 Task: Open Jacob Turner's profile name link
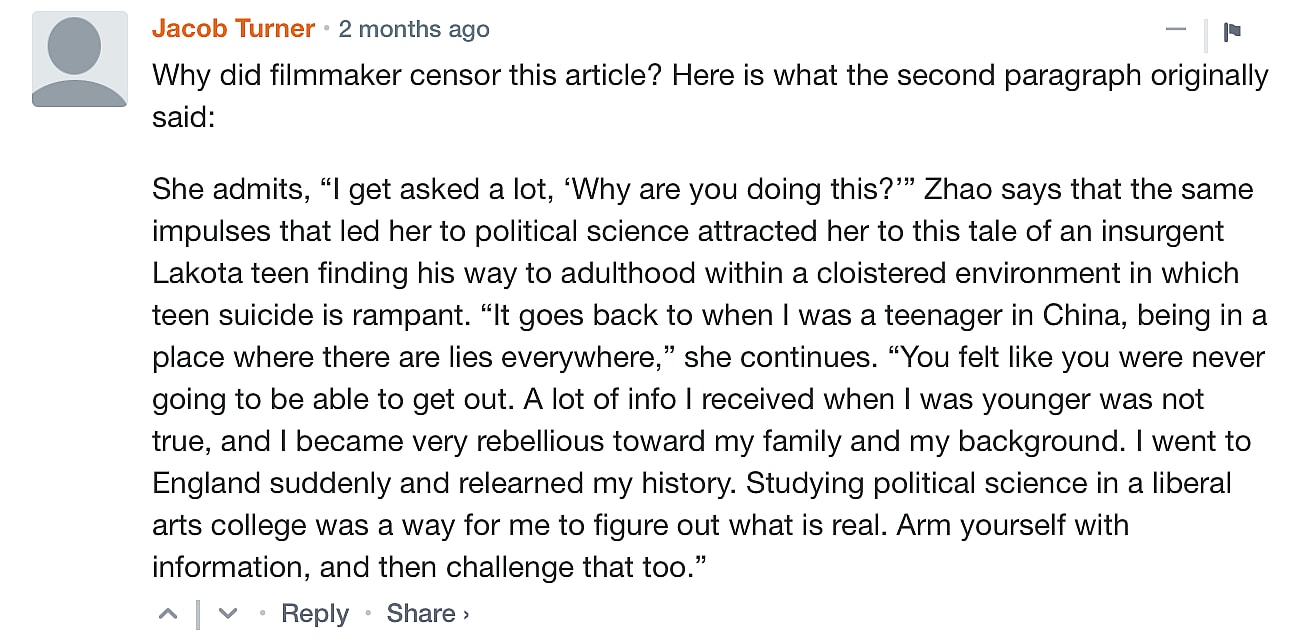tap(233, 29)
